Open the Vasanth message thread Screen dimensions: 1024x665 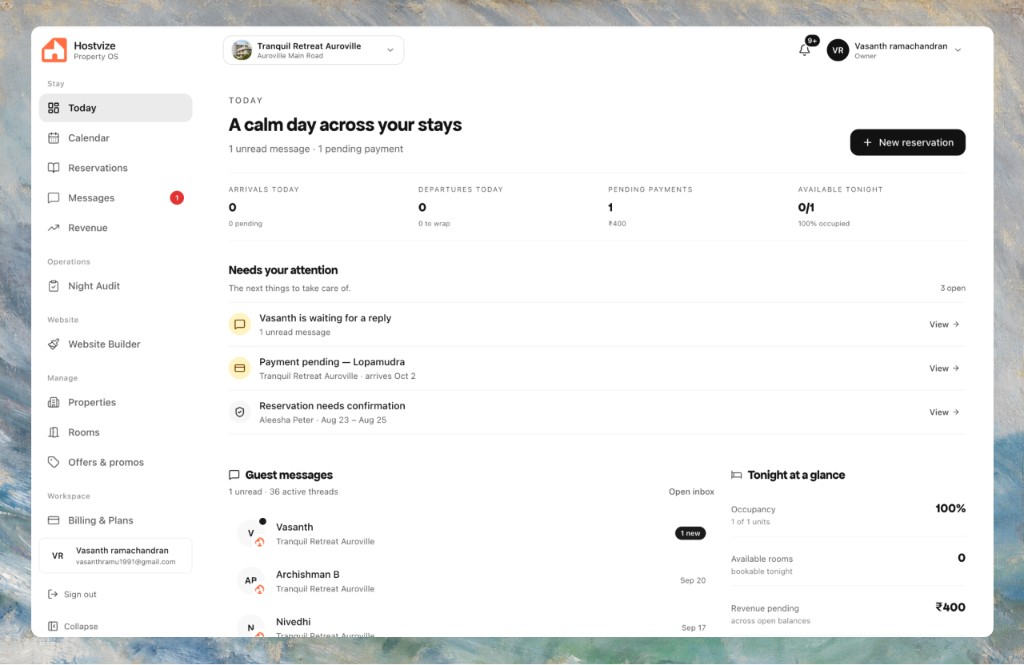[x=472, y=533]
